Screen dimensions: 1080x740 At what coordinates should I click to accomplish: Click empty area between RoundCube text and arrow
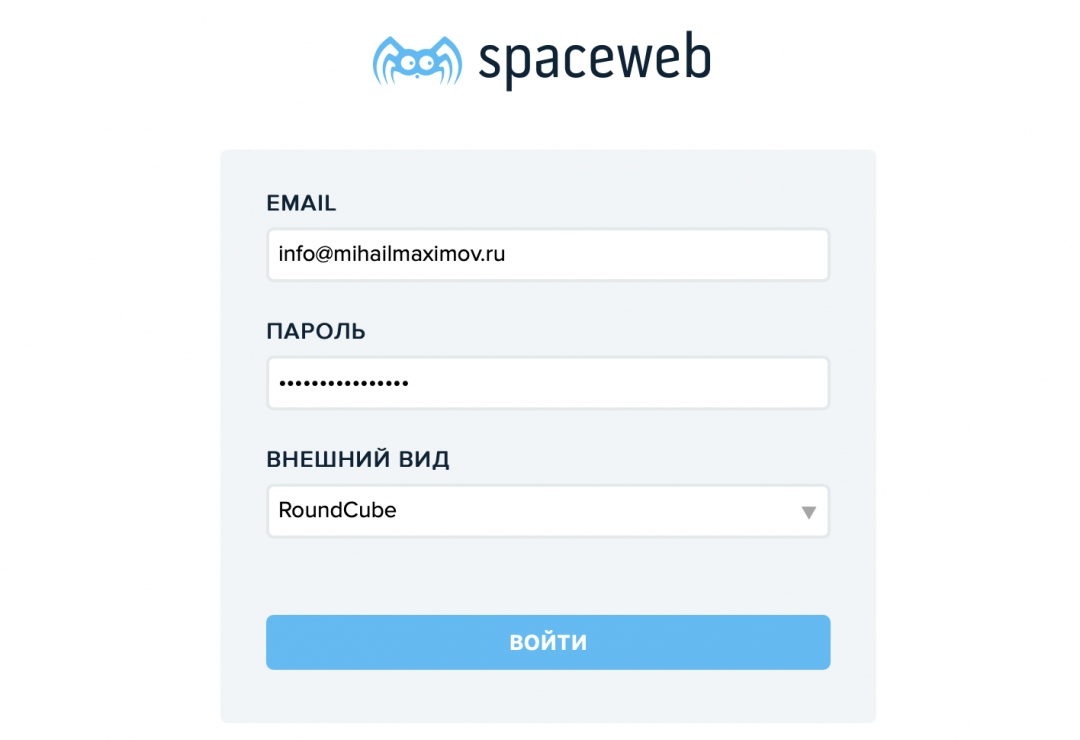pos(600,511)
